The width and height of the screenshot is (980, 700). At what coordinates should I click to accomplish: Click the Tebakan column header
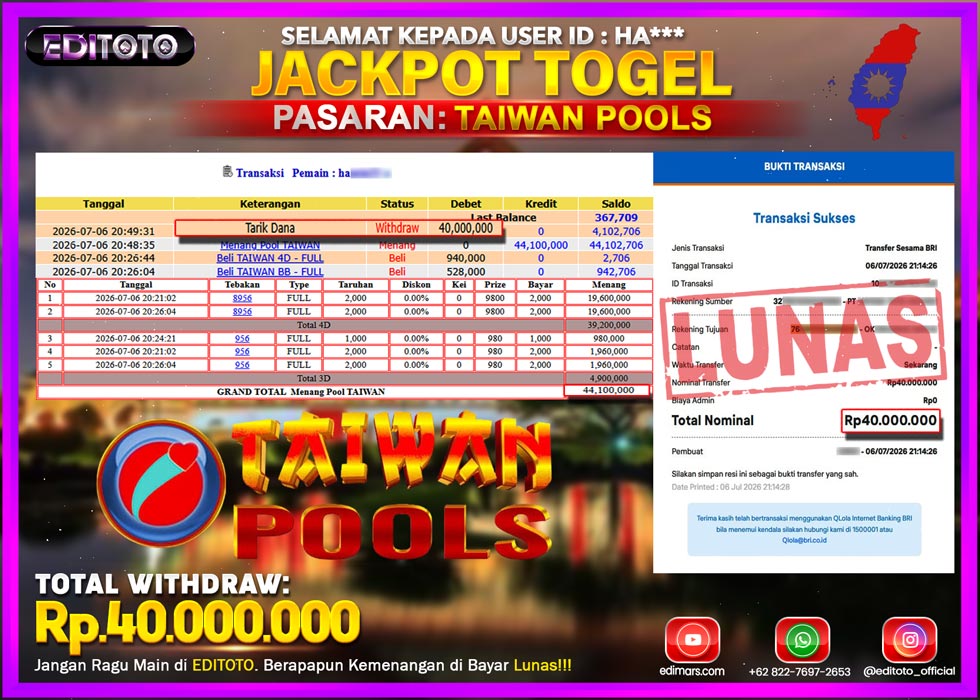[242, 284]
